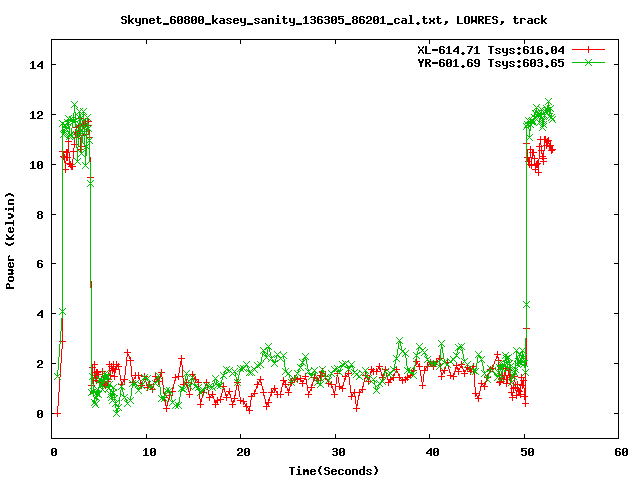Click the plot title 'Skynet_60800_kasey_sanity_136305_86201_cal.txt, LOWRES, track'
The height and width of the screenshot is (480, 640).
[x=333, y=20]
